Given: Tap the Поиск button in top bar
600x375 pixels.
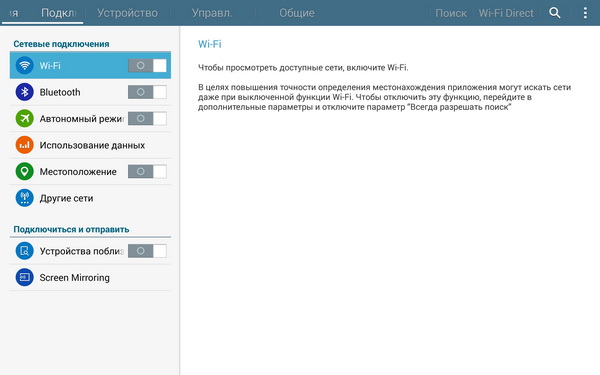Looking at the screenshot, I should [451, 13].
